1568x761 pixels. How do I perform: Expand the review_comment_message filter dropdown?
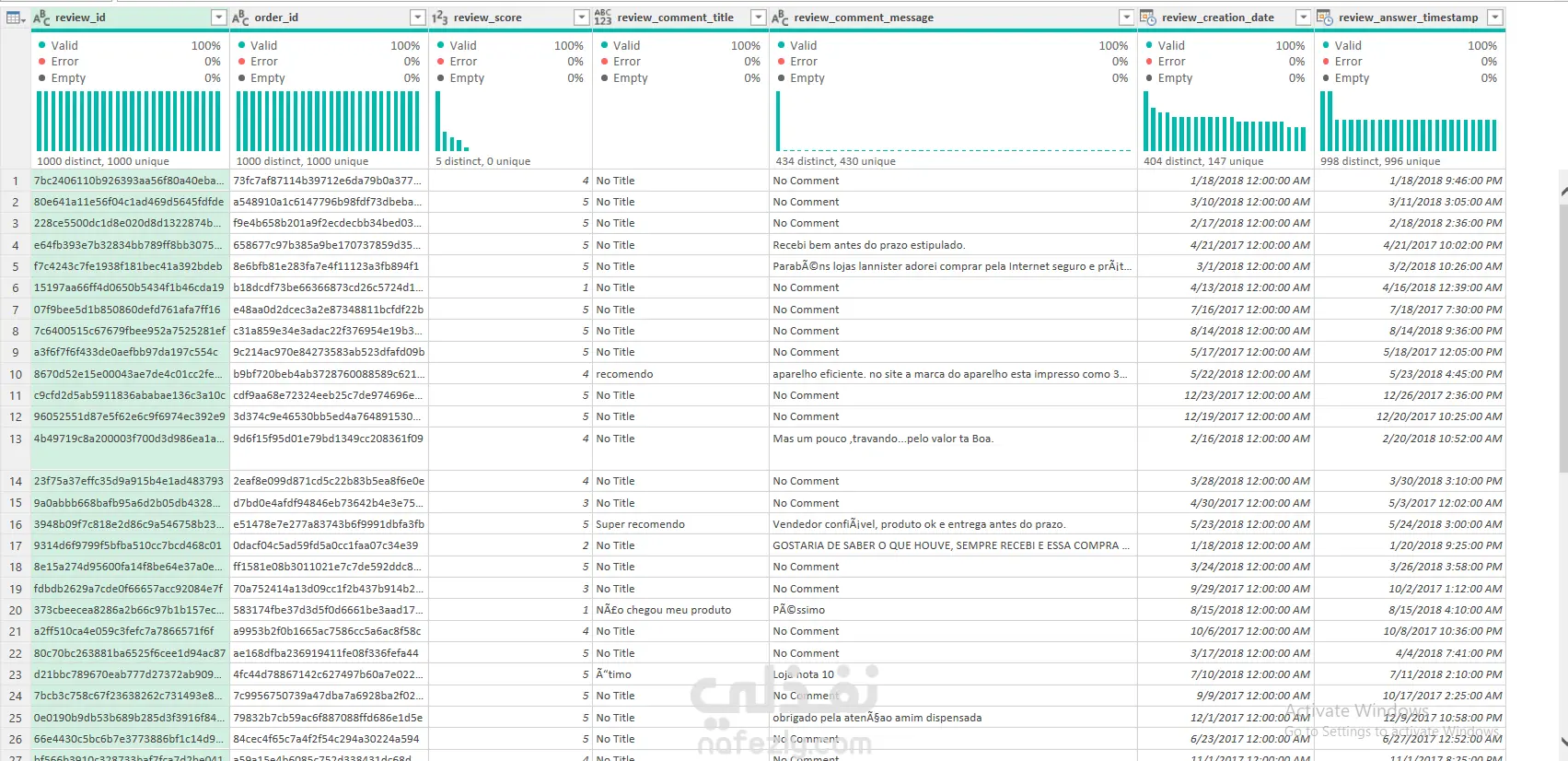point(1126,18)
